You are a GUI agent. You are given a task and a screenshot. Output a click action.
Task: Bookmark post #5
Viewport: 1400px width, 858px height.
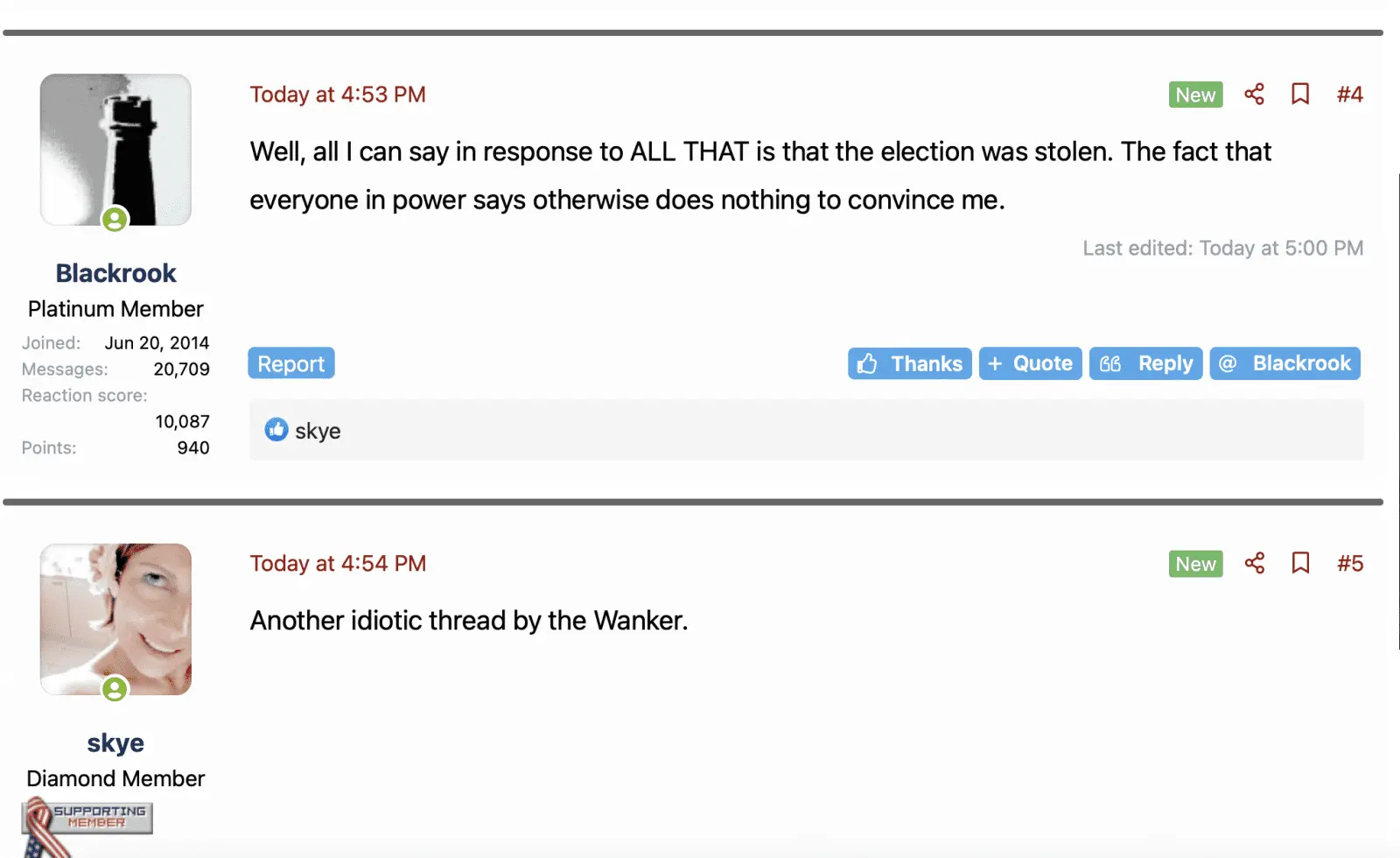pos(1300,563)
